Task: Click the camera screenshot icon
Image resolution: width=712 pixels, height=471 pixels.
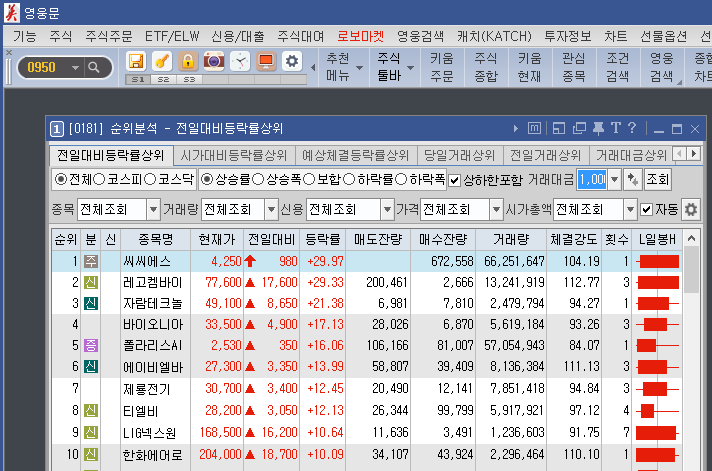Action: [x=214, y=61]
